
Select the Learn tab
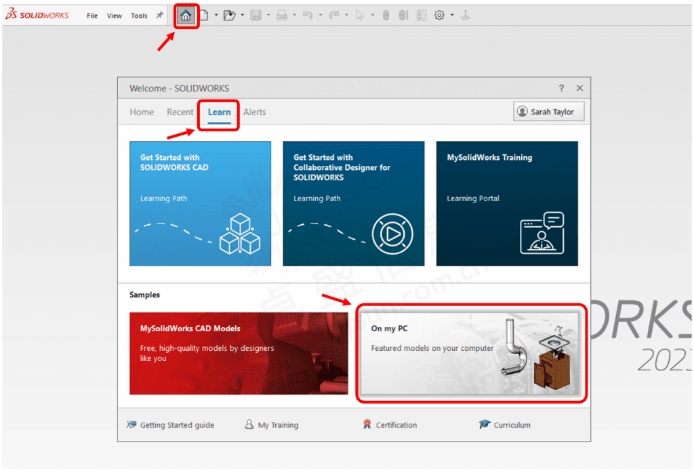pos(219,112)
